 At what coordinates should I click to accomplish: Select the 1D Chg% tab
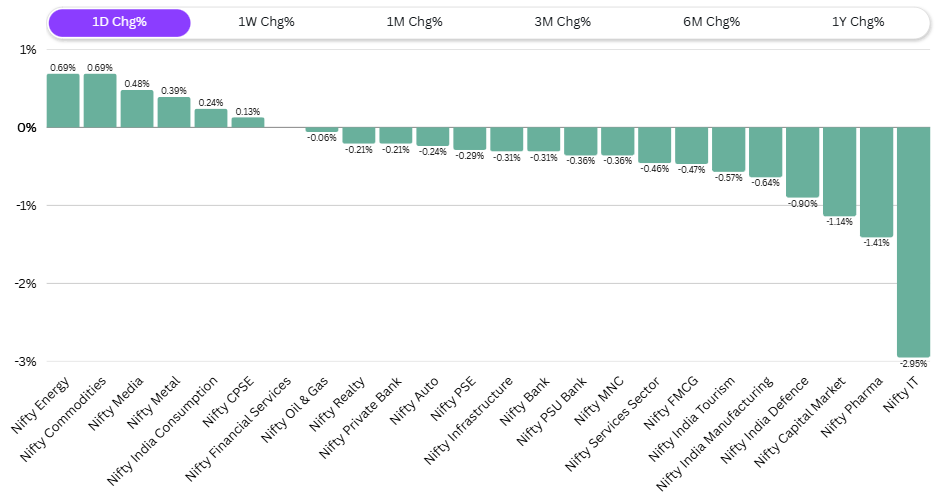(119, 22)
